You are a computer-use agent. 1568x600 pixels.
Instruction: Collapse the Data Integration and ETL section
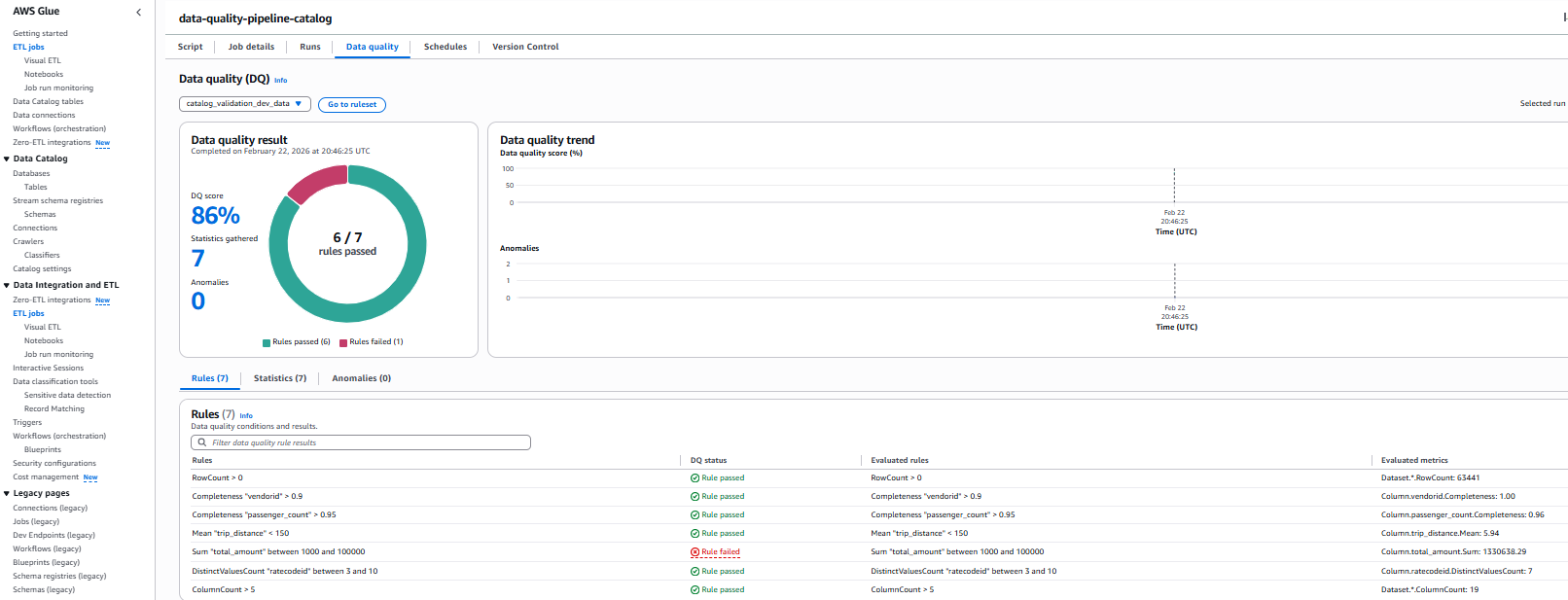click(x=7, y=285)
